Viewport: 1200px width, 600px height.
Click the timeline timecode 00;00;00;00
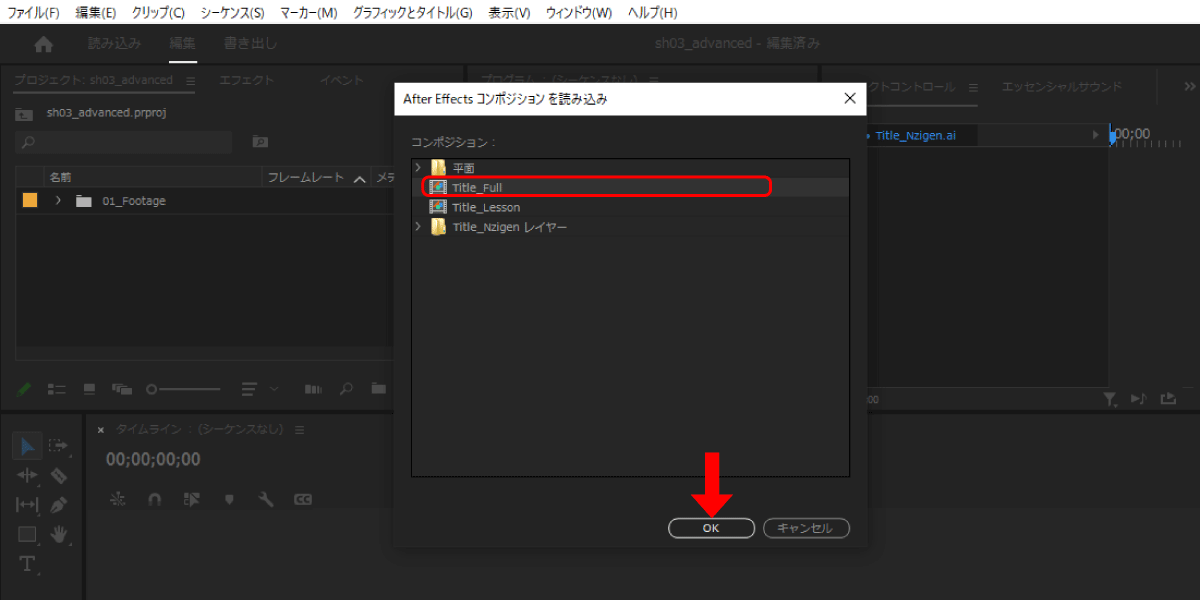point(153,459)
